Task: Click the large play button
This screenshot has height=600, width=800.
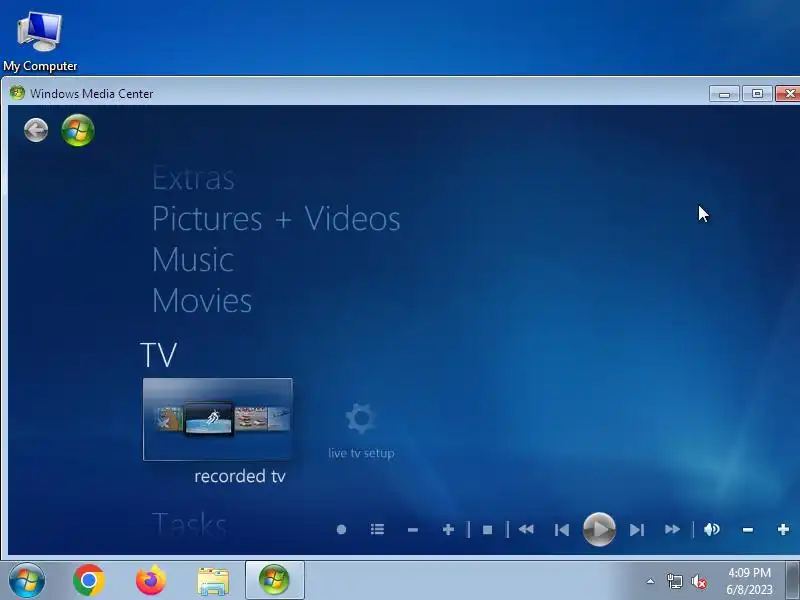Action: pos(599,530)
